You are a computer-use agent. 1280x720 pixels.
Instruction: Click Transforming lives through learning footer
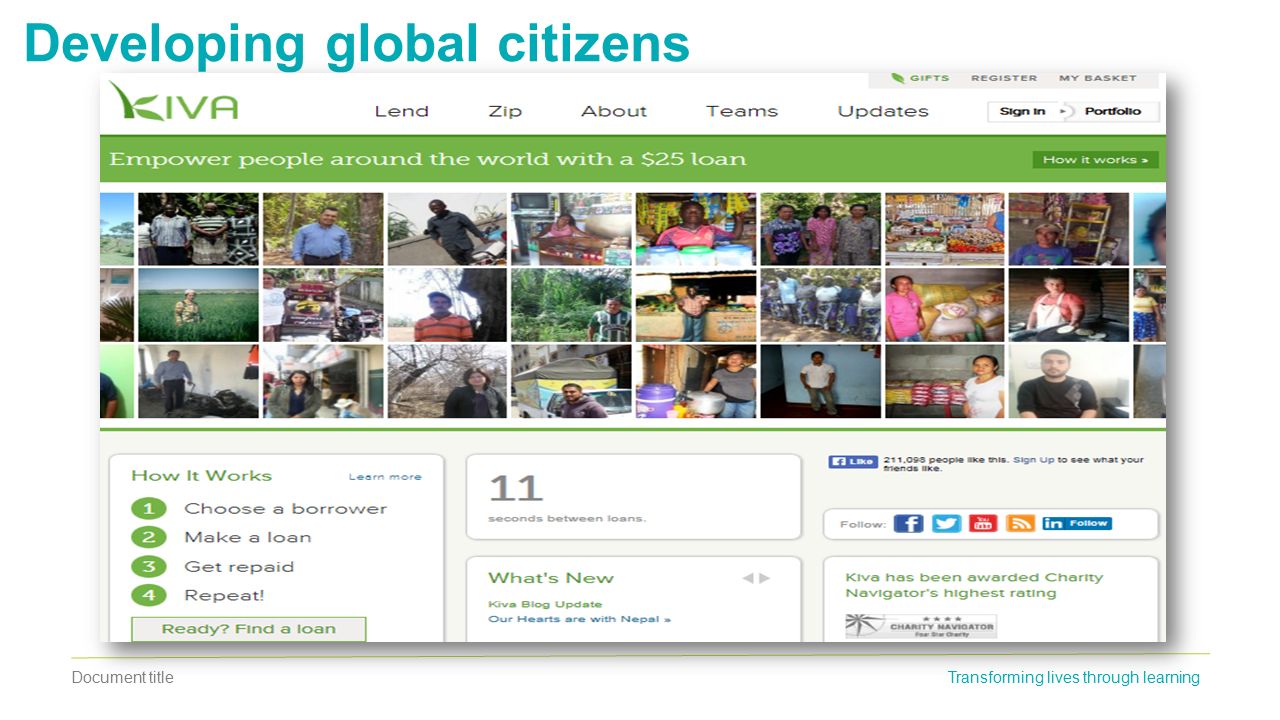click(x=1074, y=677)
